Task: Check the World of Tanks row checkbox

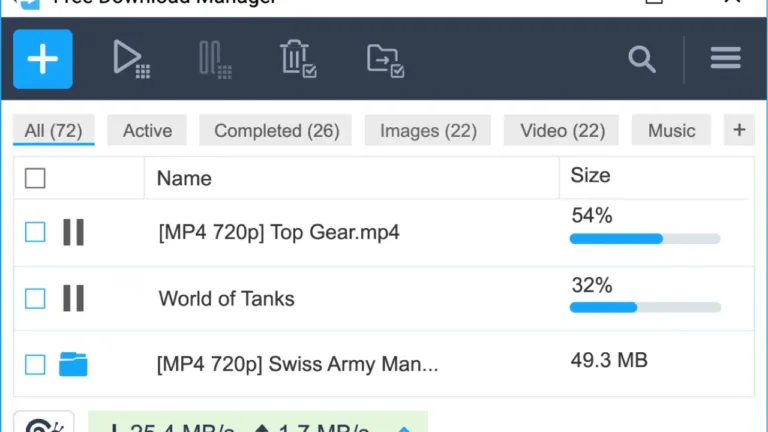Action: click(35, 298)
